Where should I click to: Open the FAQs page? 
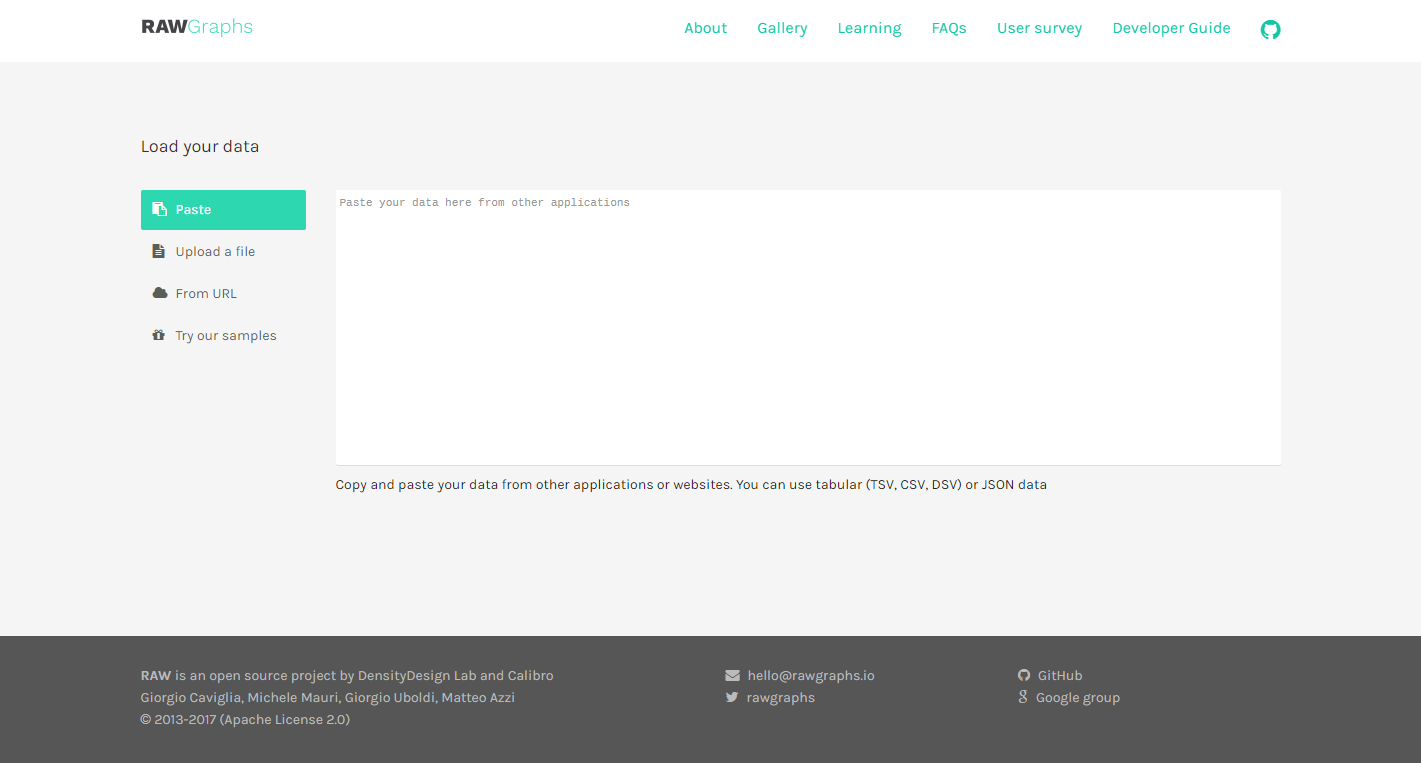(x=949, y=28)
